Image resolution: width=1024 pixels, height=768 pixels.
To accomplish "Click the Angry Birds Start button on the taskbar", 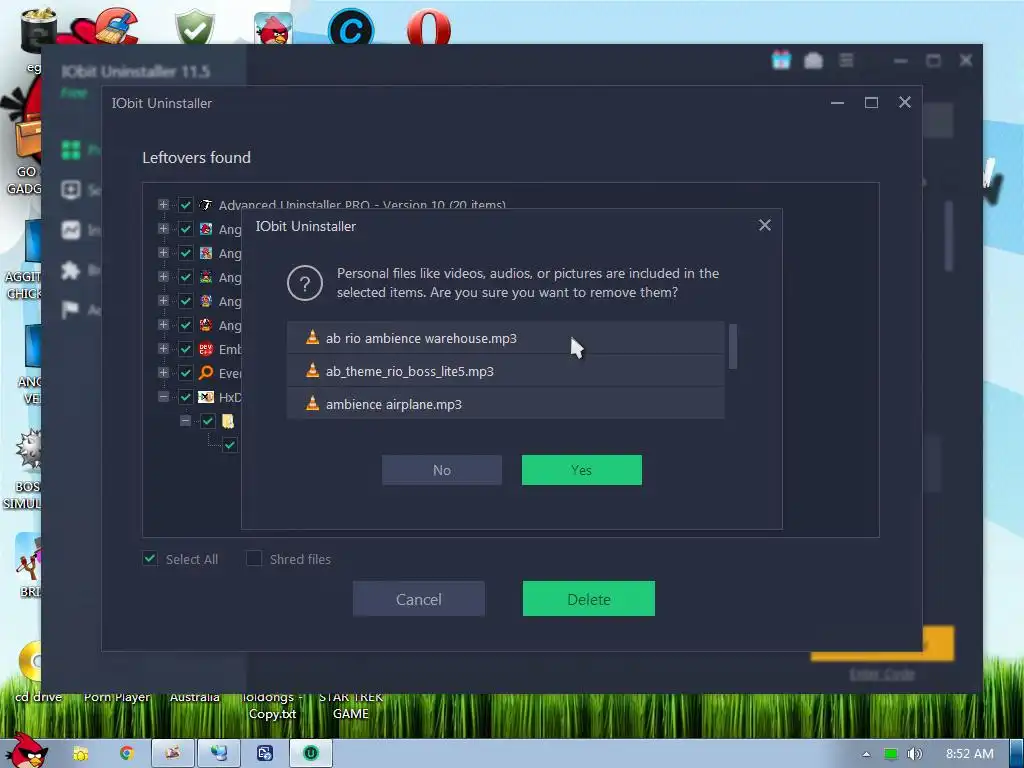I will pos(25,751).
